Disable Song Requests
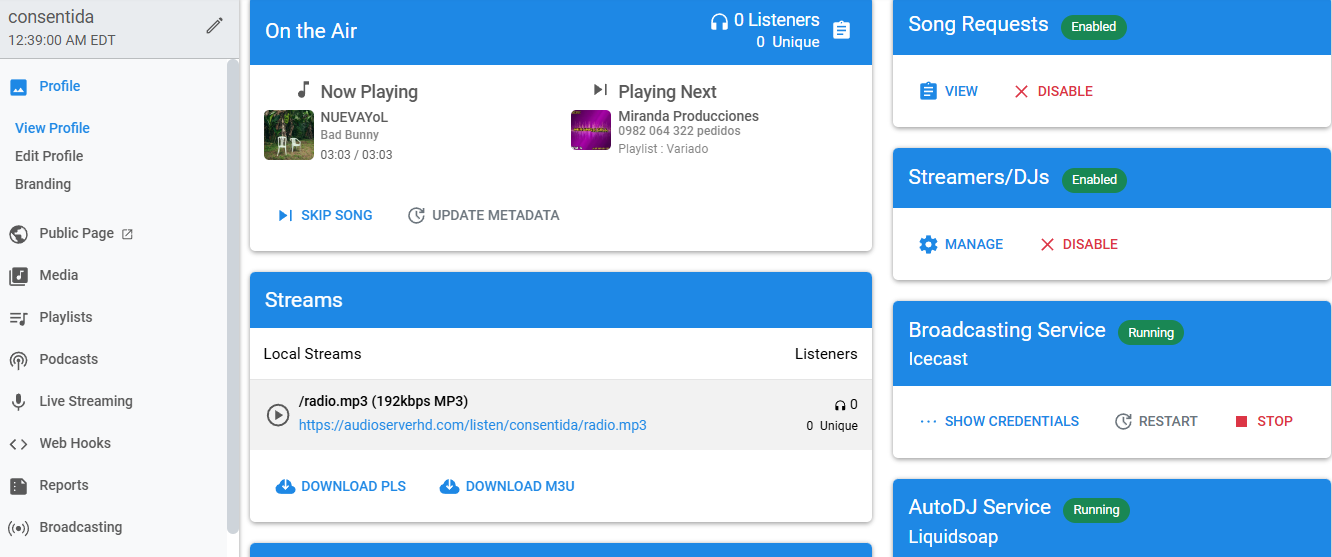The image size is (1332, 557). [1053, 91]
